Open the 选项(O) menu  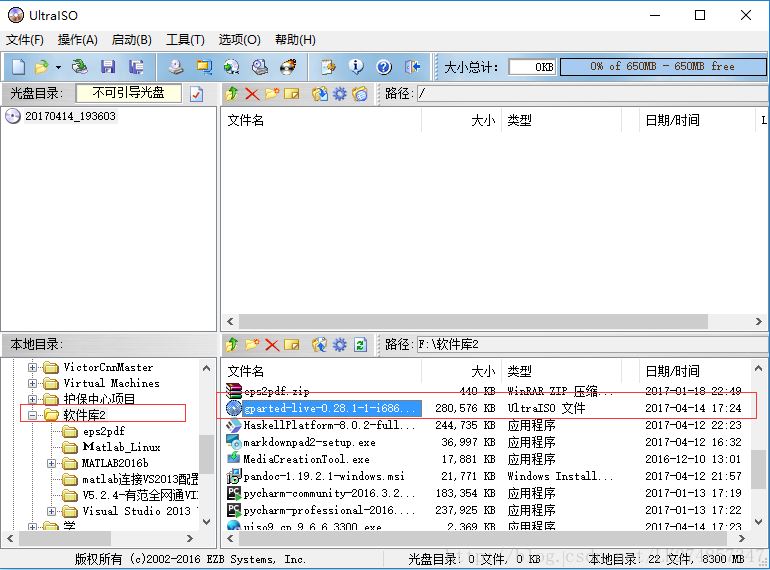[239, 39]
